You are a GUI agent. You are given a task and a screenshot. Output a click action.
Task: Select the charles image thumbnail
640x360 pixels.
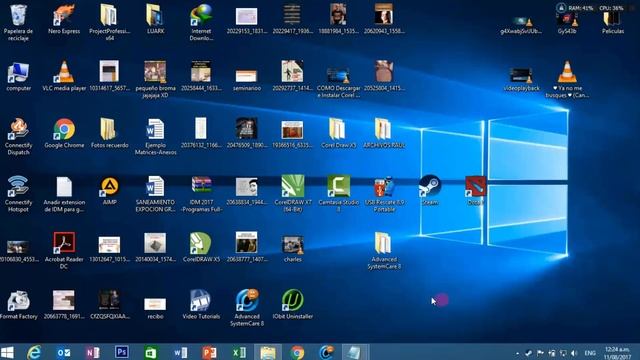[x=293, y=245]
